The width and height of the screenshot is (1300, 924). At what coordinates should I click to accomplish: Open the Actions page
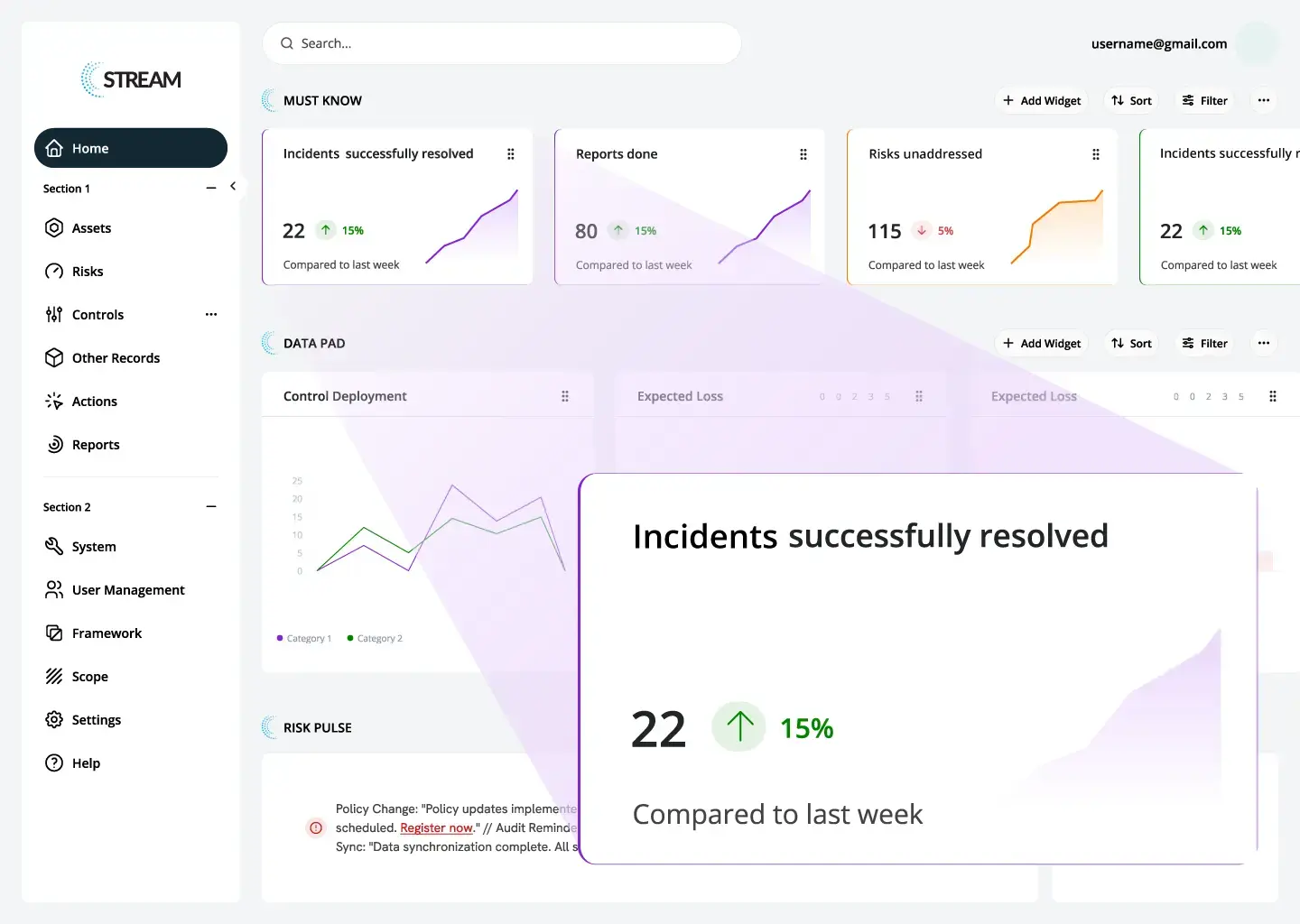point(94,401)
